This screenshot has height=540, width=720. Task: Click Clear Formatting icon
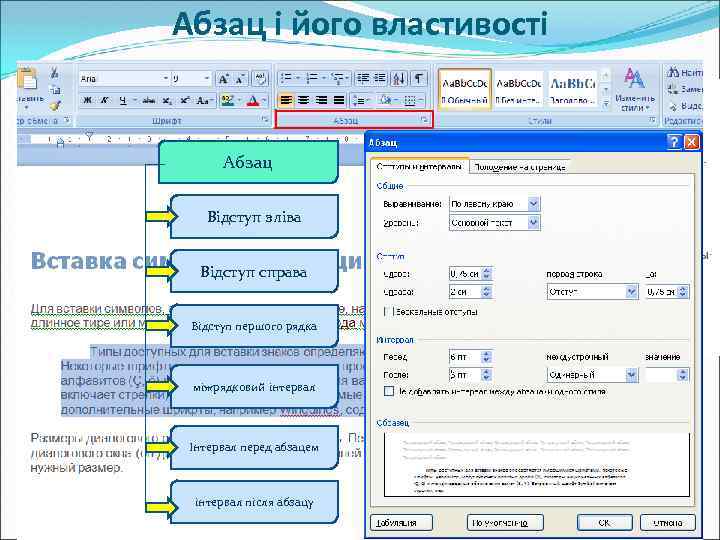[260, 79]
